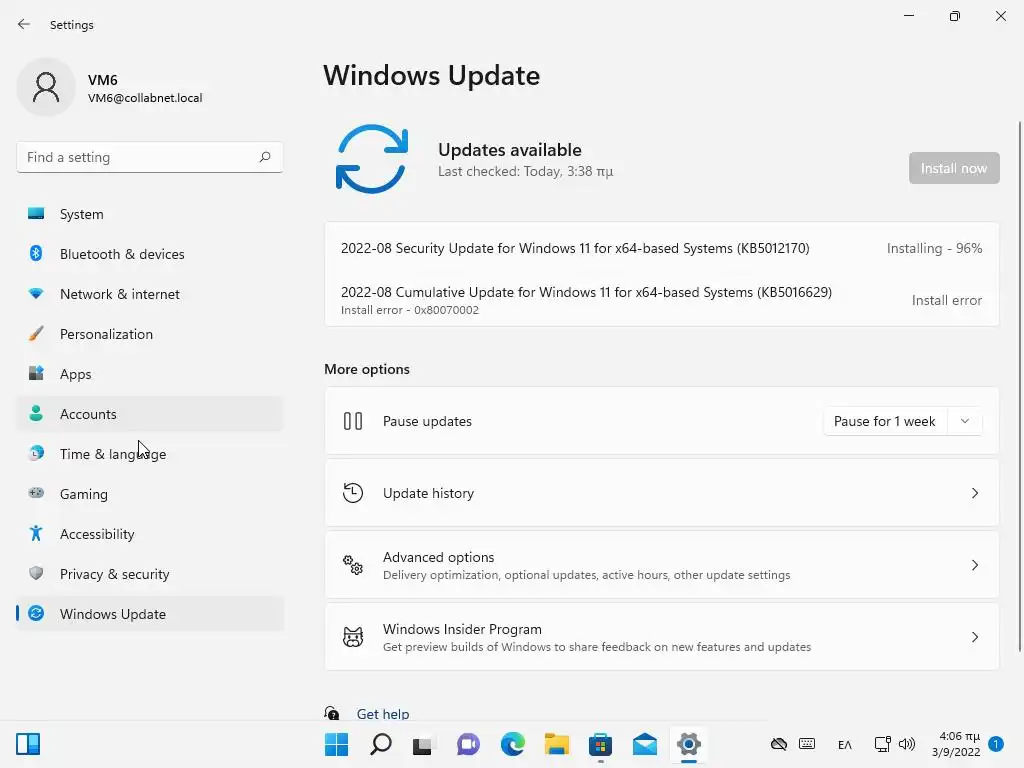
Task: Click the back arrow in Settings
Action: tap(24, 24)
